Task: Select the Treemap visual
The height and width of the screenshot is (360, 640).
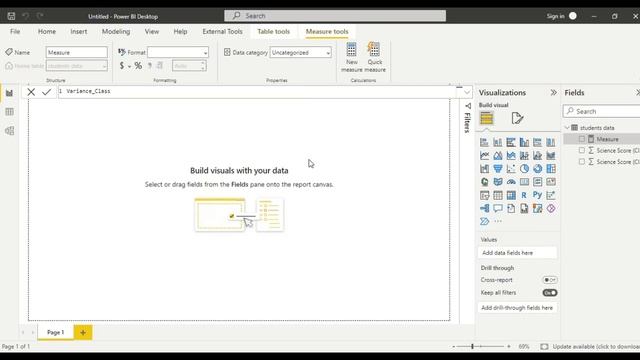Action: coord(551,169)
